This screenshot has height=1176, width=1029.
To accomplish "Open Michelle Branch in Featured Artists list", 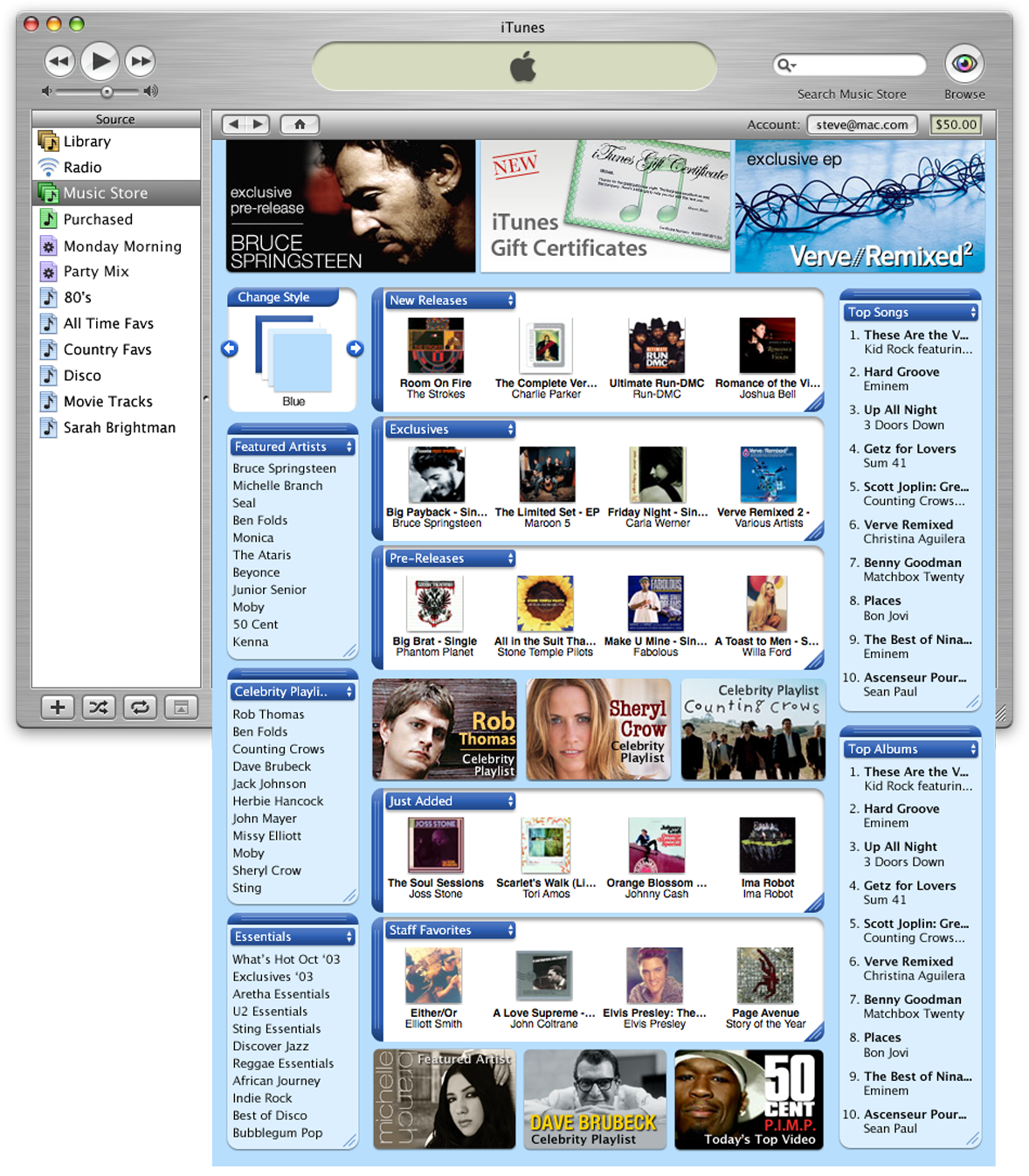I will [x=278, y=486].
